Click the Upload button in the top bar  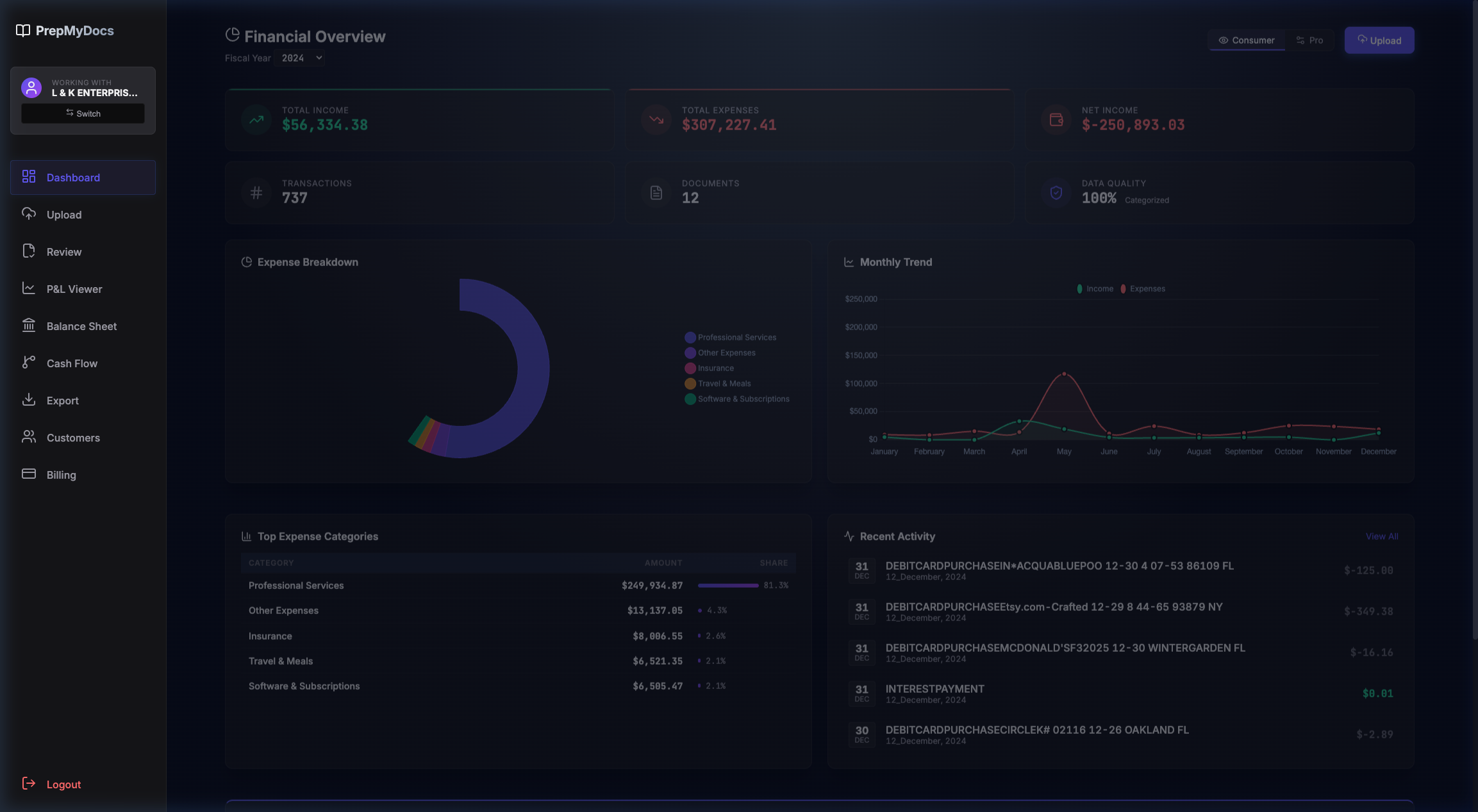tap(1379, 40)
